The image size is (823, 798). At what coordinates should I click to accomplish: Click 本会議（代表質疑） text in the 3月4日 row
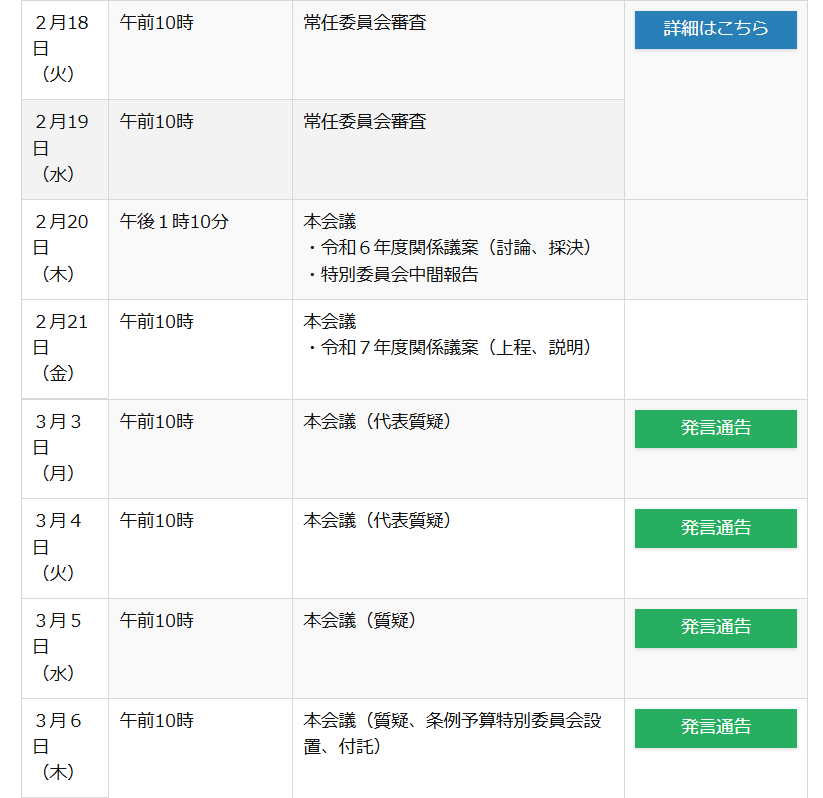pyautogui.click(x=377, y=521)
